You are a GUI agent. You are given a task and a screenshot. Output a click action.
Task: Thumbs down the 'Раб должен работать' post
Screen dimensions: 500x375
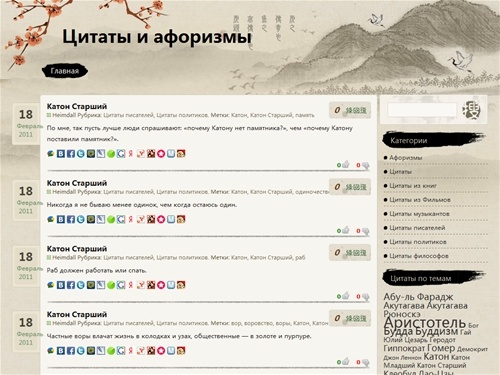pyautogui.click(x=366, y=297)
